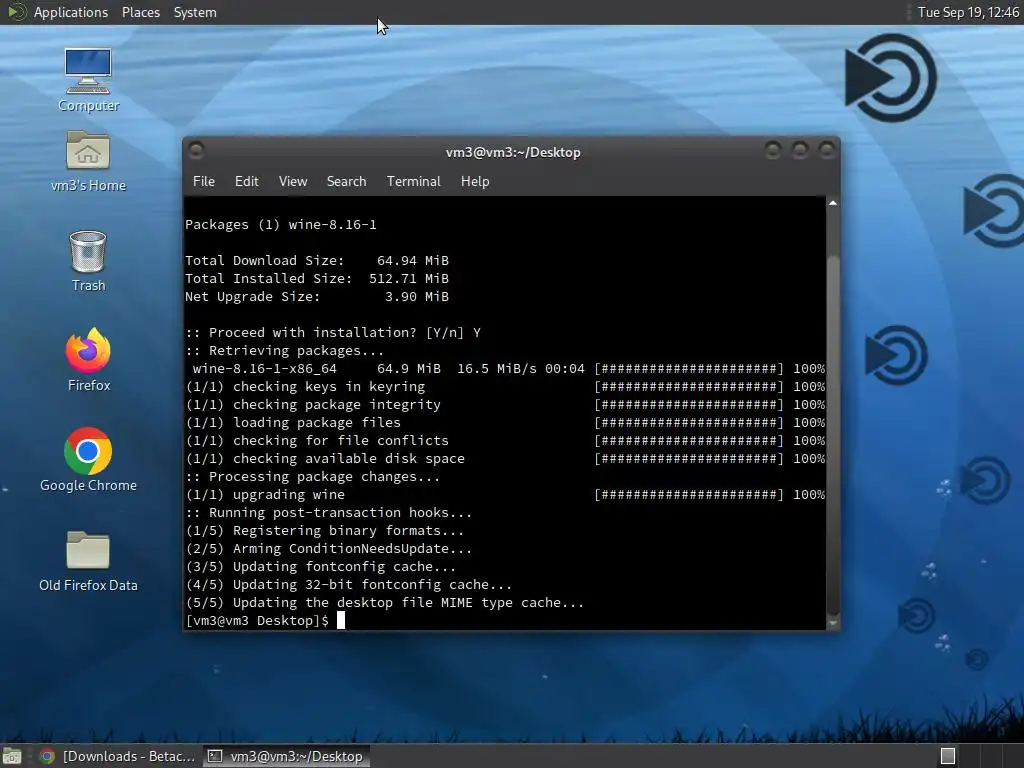Click the terminal vertical scrollbar thumb
Image resolution: width=1024 pixels, height=768 pixels.
(833, 434)
